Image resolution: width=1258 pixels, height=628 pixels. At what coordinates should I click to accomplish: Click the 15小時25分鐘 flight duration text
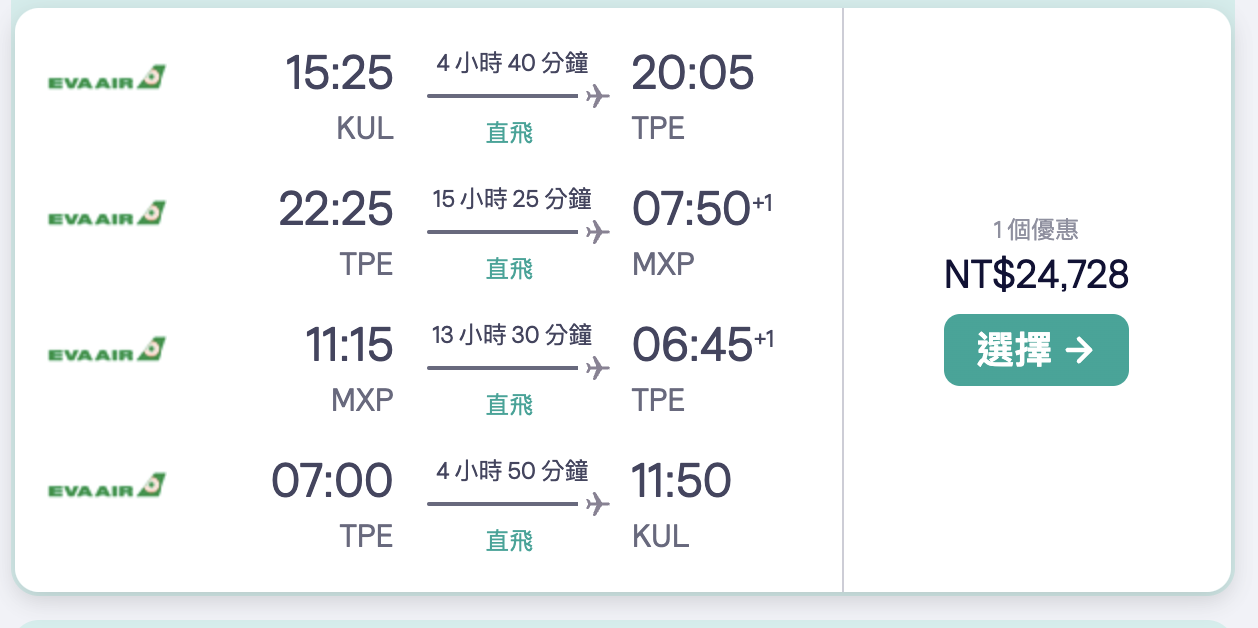coord(512,199)
